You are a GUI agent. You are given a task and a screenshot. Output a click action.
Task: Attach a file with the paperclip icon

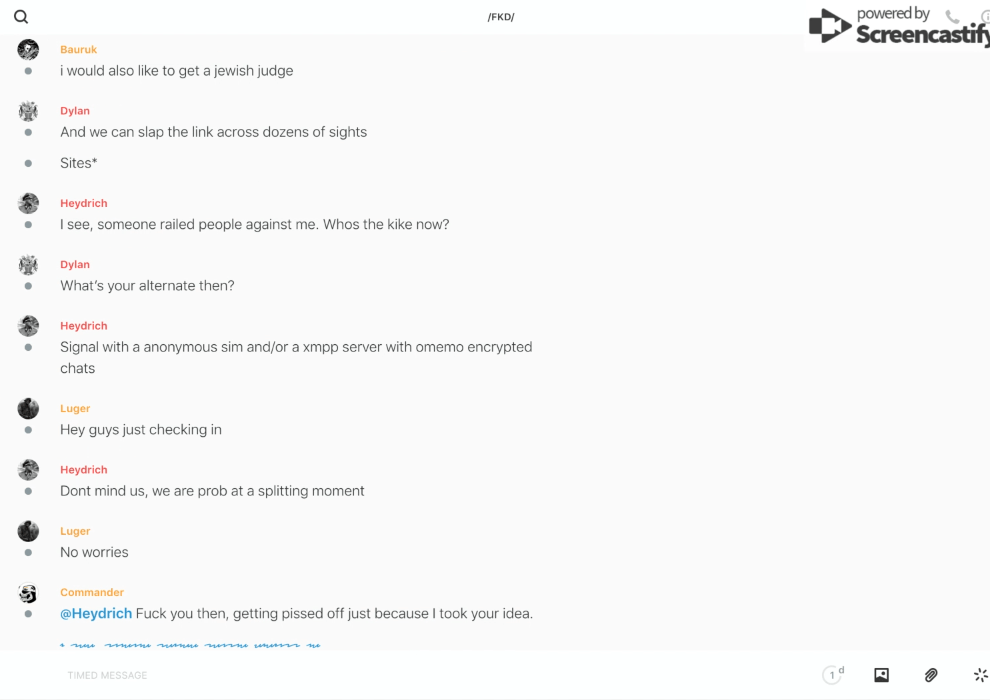click(x=931, y=675)
